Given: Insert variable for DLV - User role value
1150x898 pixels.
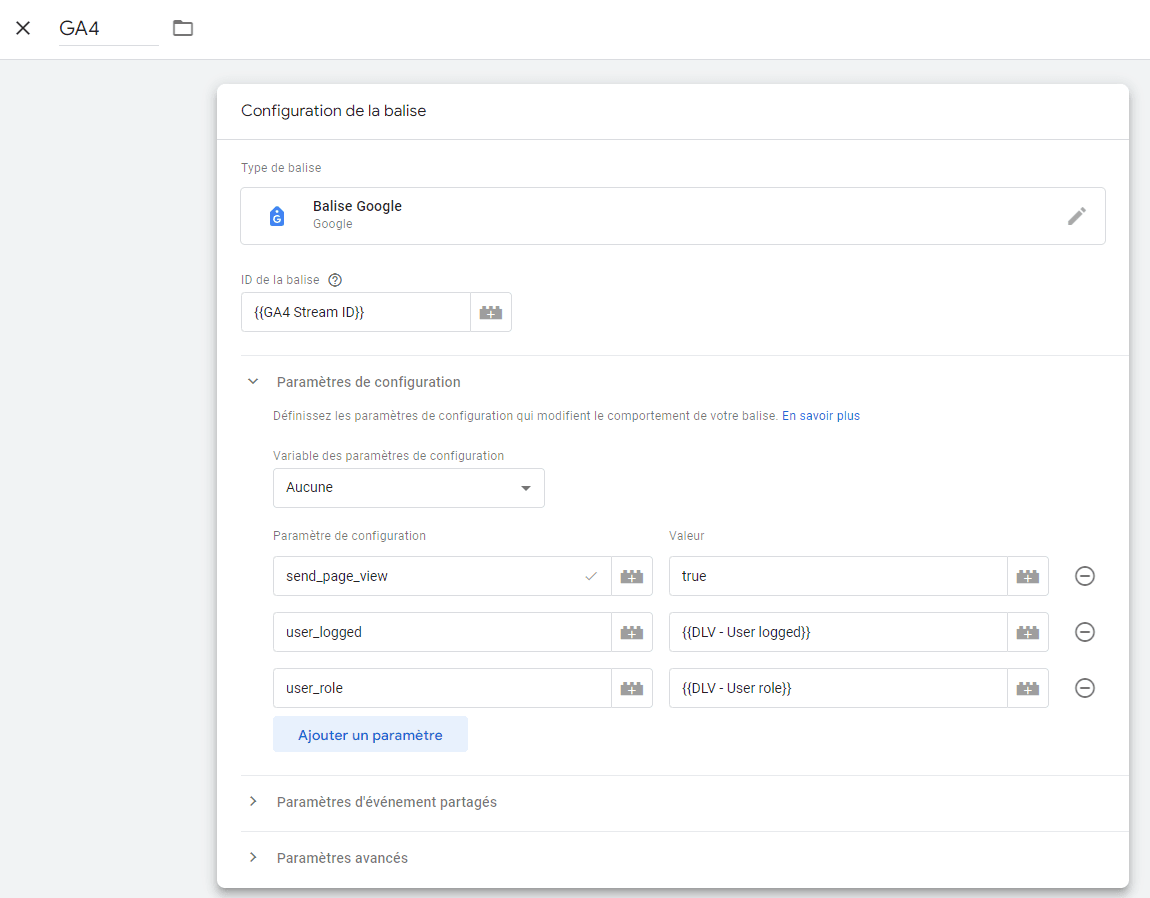Looking at the screenshot, I should [x=1028, y=688].
